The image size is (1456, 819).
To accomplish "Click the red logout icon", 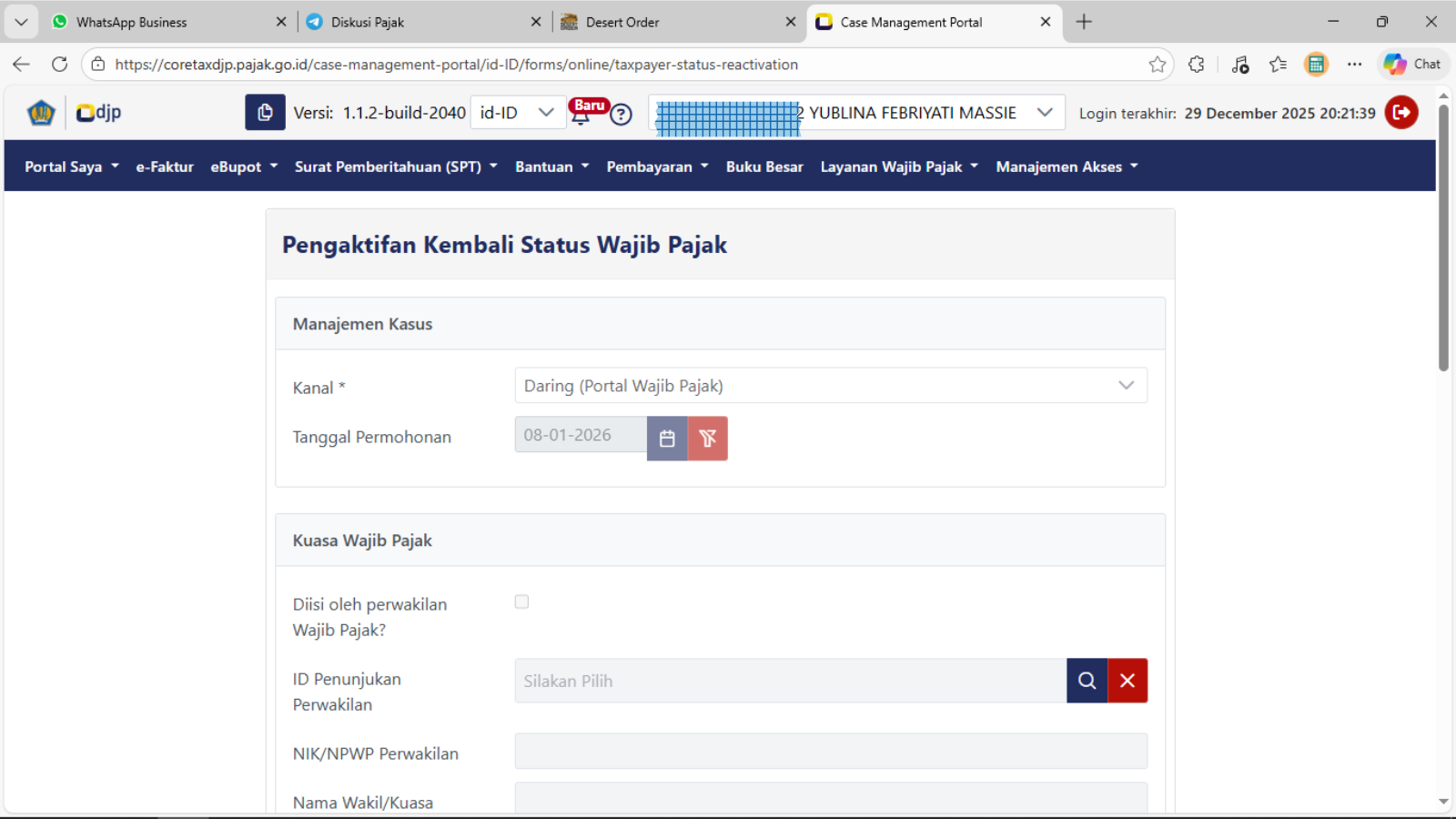I will click(1401, 113).
